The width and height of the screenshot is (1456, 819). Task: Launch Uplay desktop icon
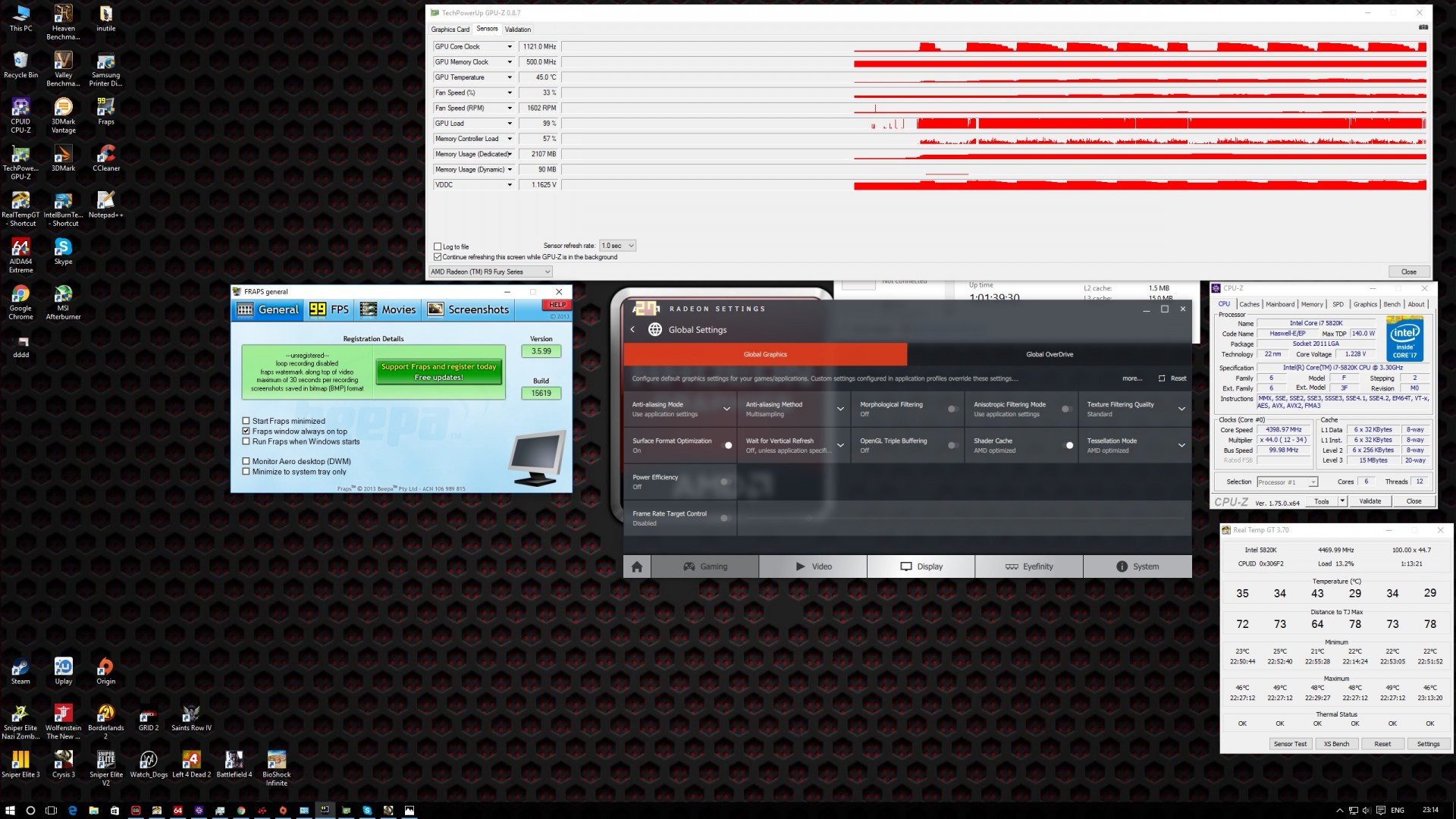[x=63, y=671]
